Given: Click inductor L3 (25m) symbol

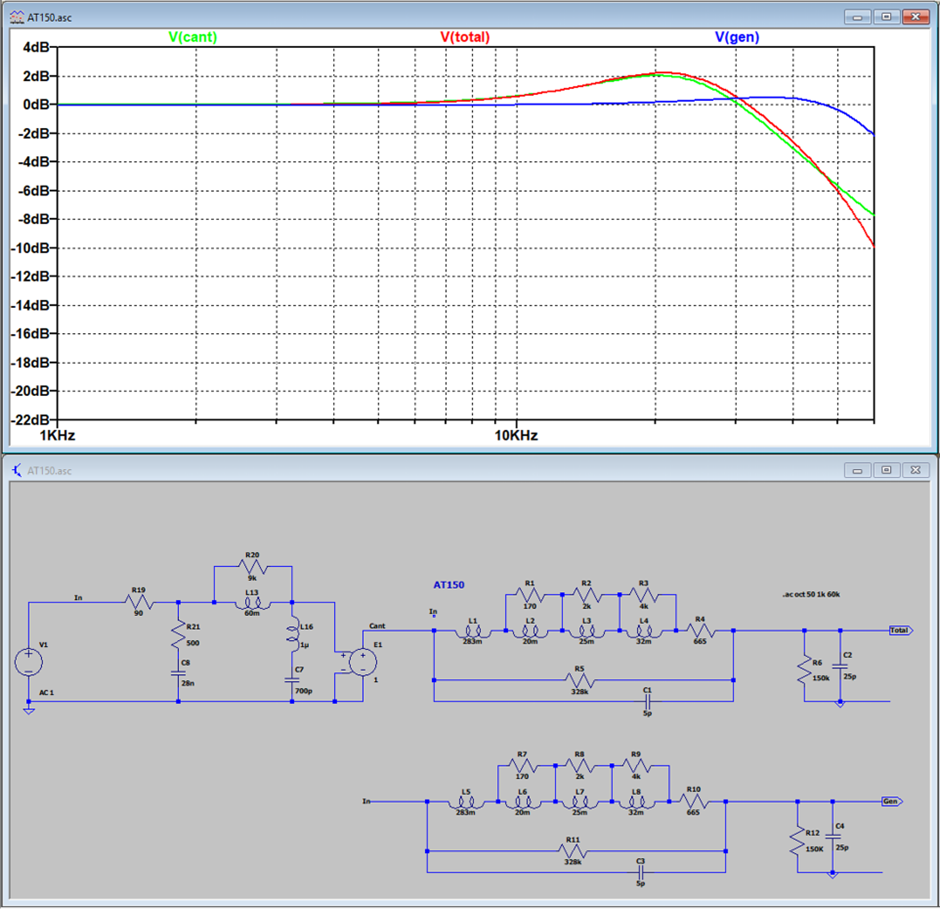Looking at the screenshot, I should coord(587,631).
